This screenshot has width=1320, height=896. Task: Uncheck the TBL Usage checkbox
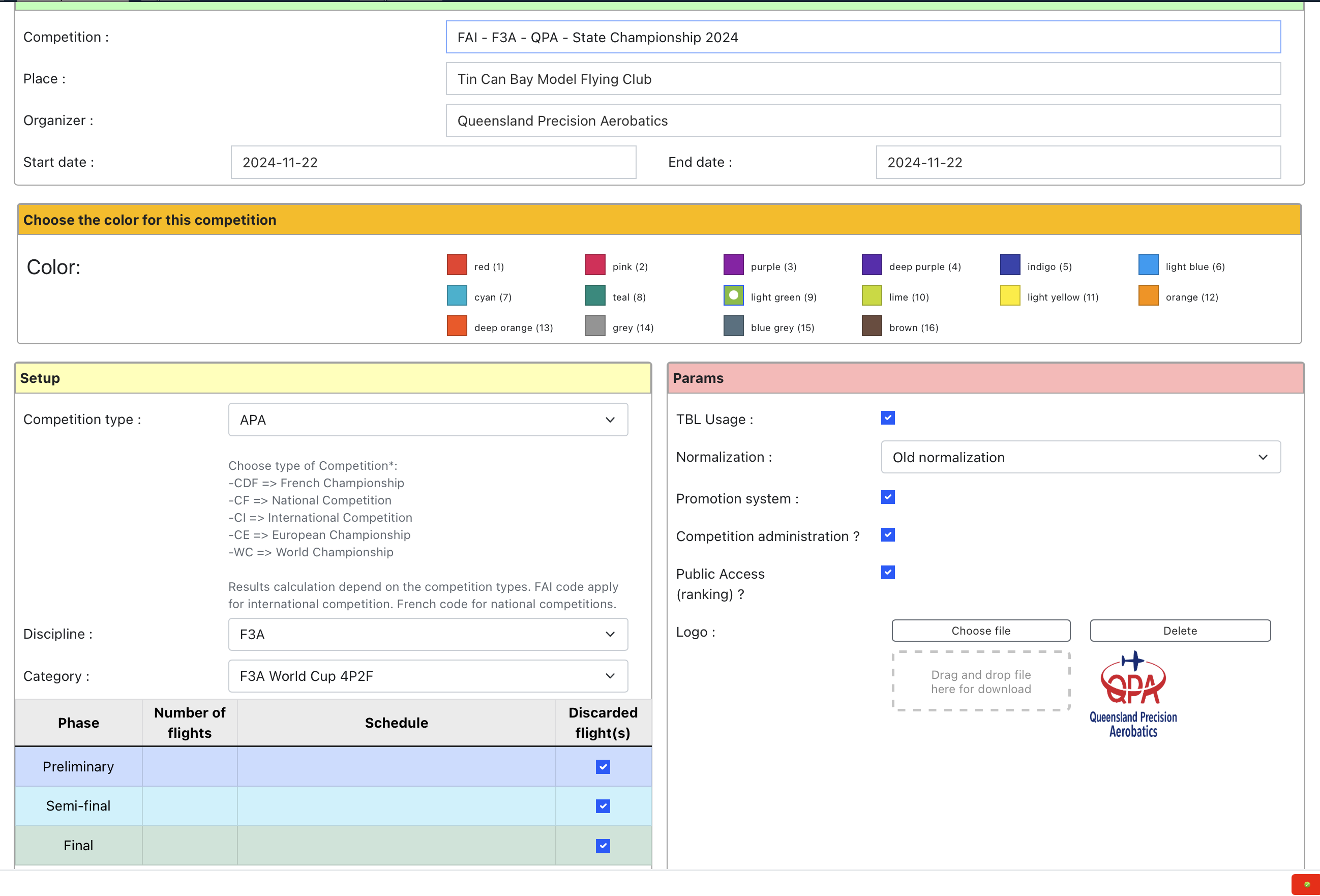888,418
